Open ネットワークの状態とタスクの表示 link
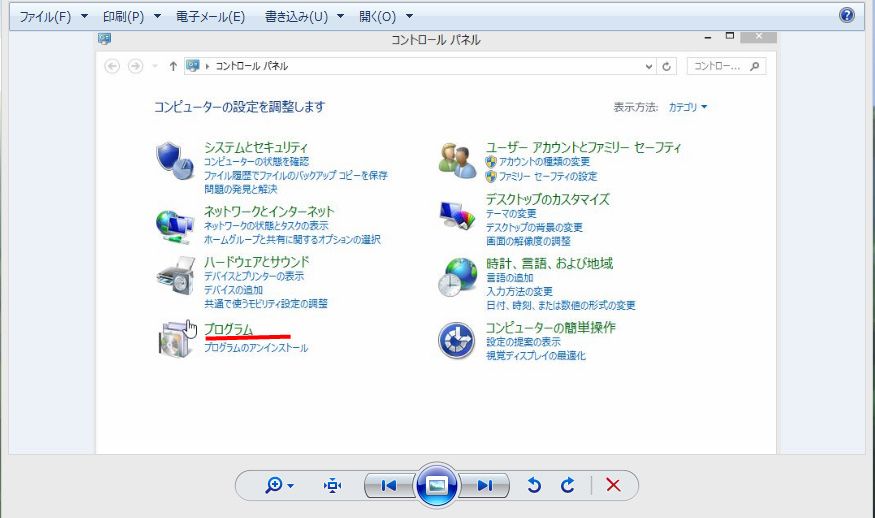 (266, 226)
